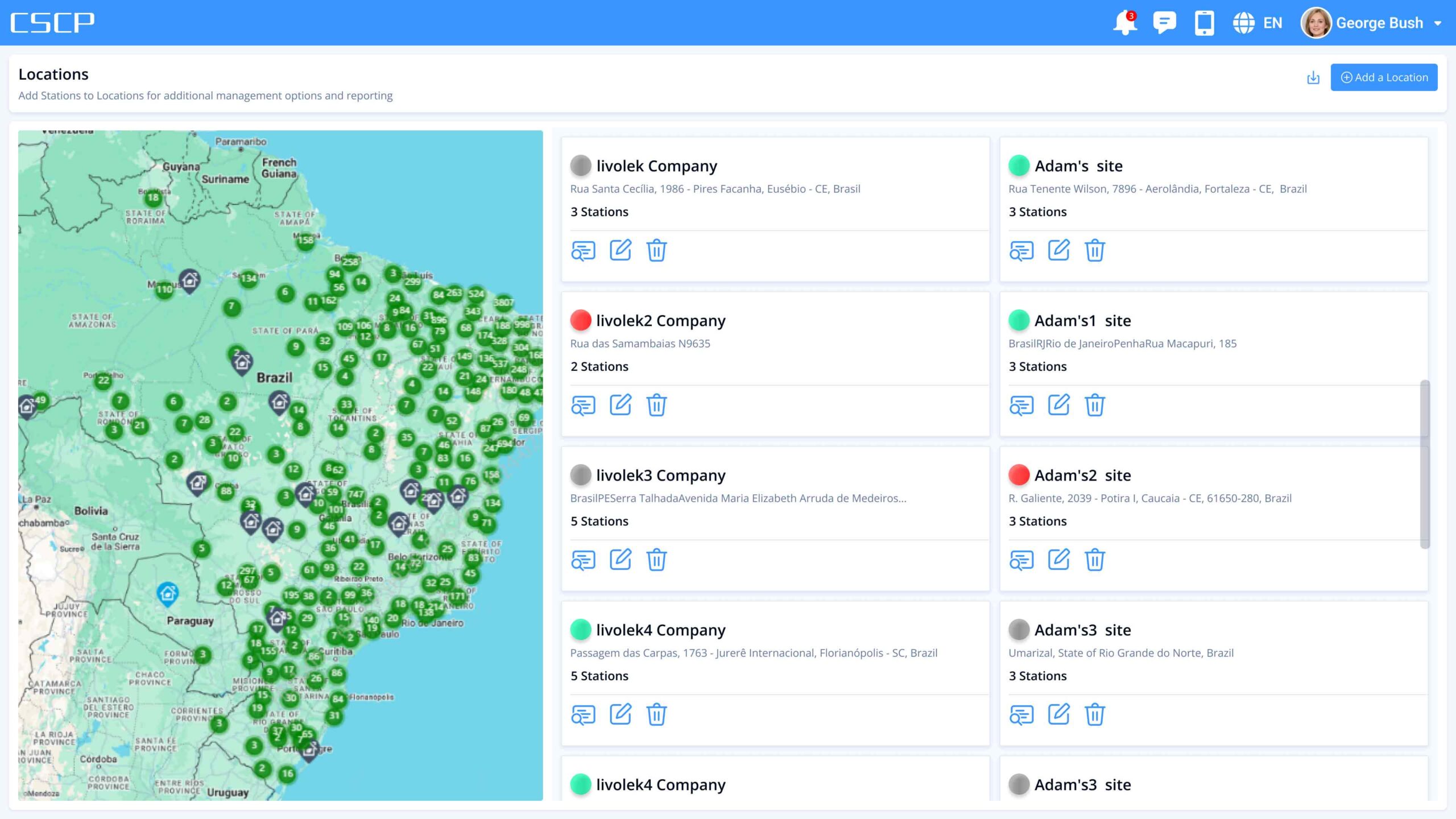
Task: Click the CSCP logo
Action: click(x=52, y=23)
